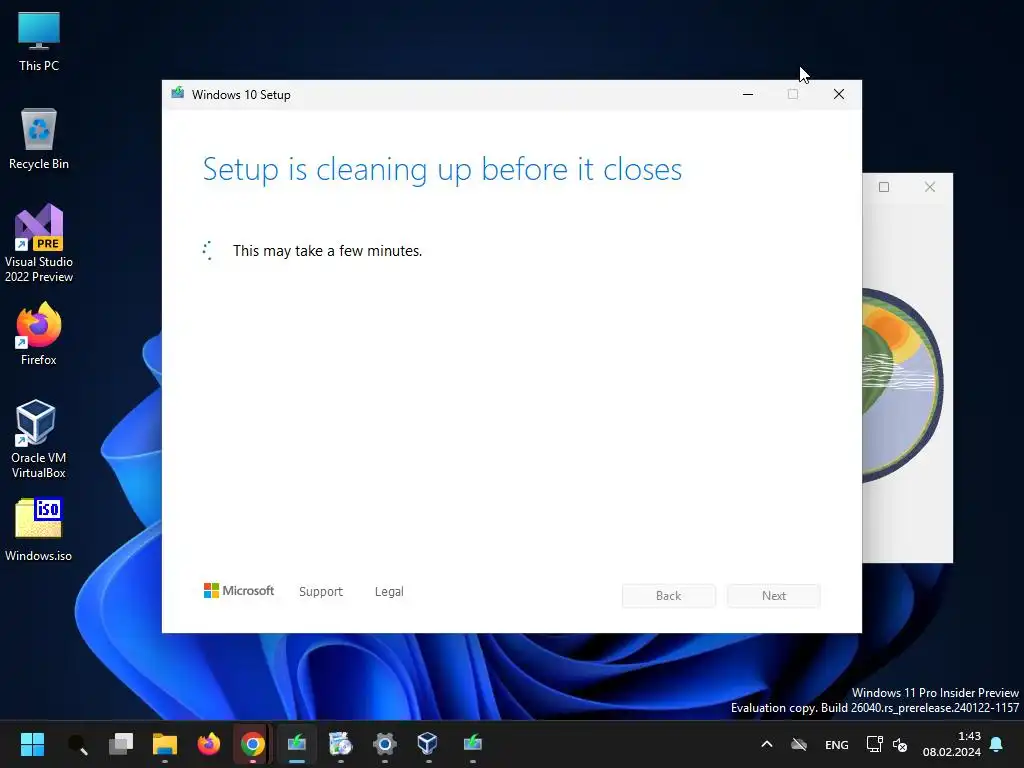Click the Back button in Setup
Image resolution: width=1024 pixels, height=768 pixels.
[669, 596]
